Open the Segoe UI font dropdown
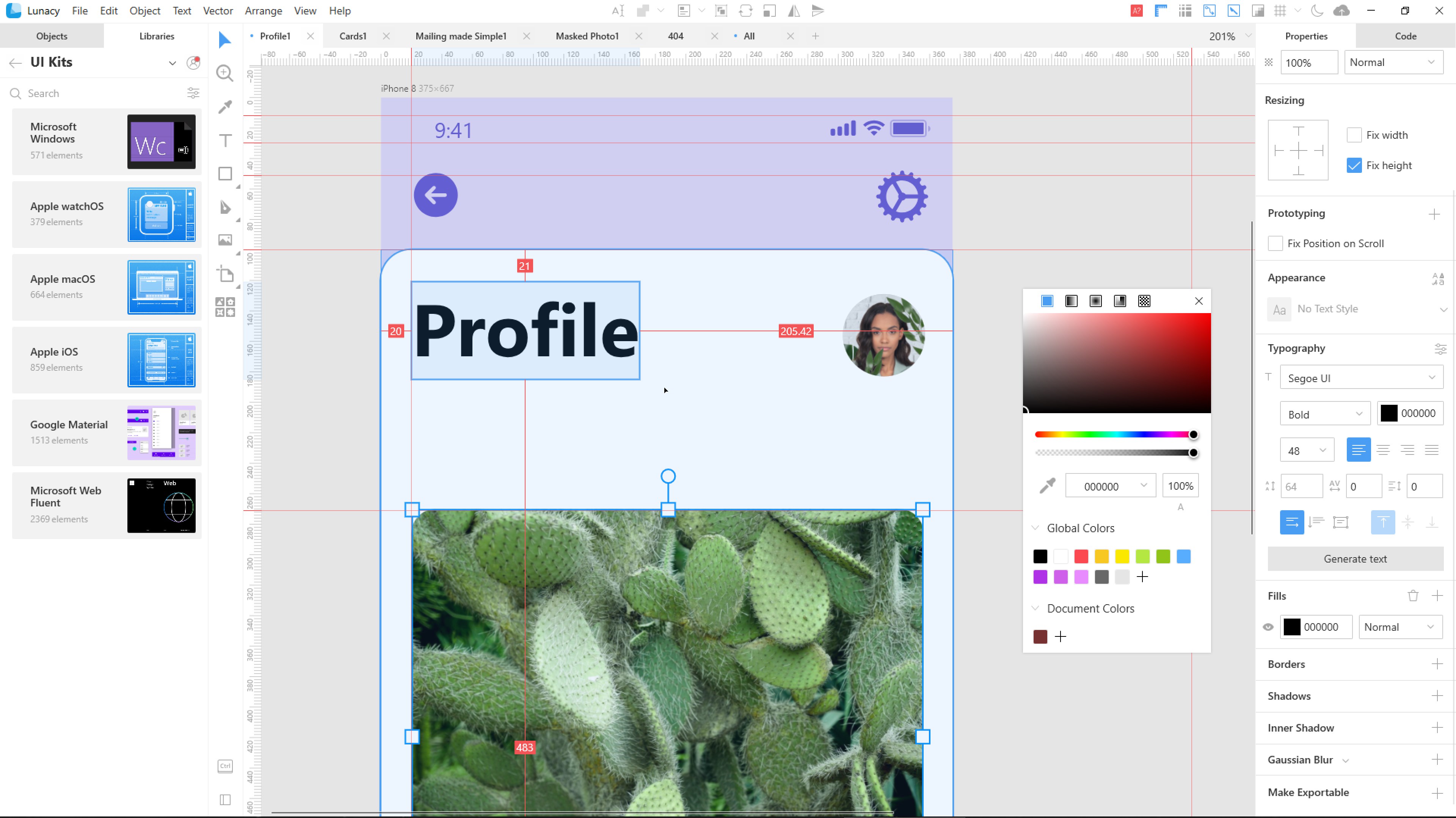This screenshot has width=1456, height=818. coord(1361,378)
